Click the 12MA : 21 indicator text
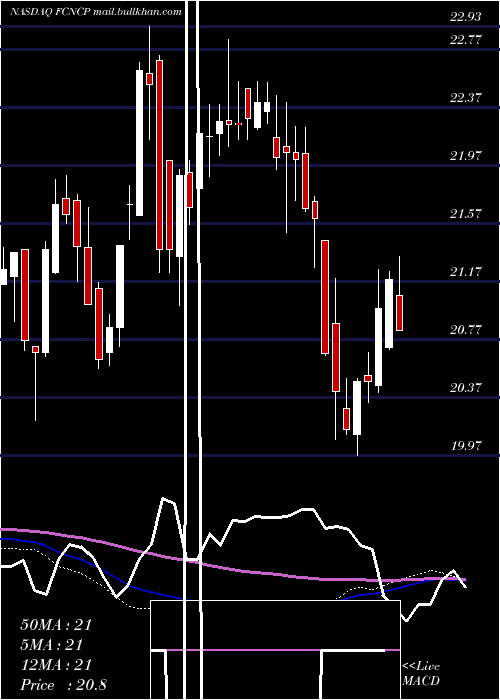 pyautogui.click(x=56, y=665)
